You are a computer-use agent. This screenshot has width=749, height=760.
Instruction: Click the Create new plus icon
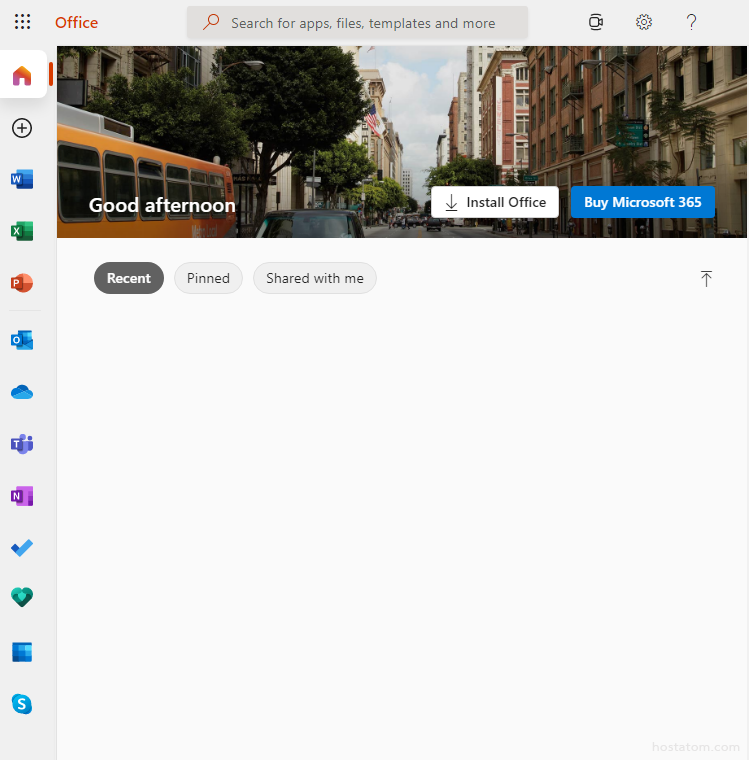[x=22, y=128]
